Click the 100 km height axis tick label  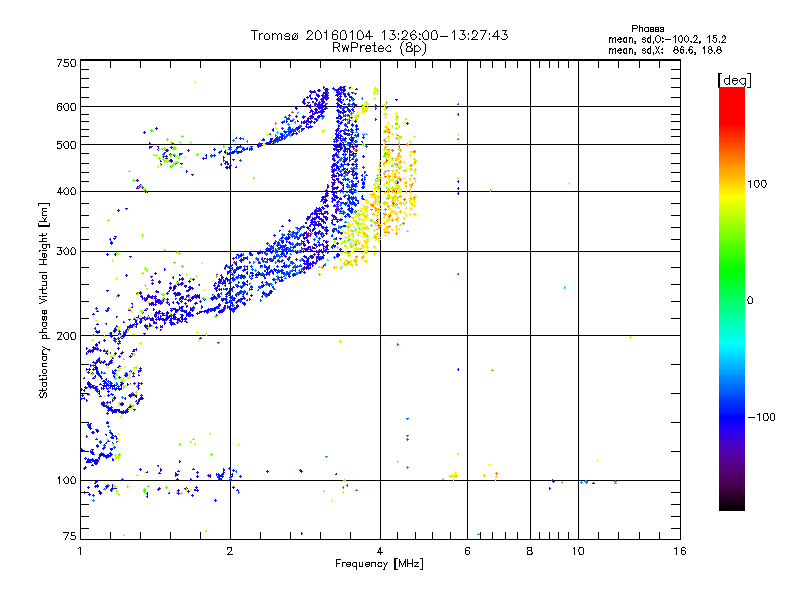[x=66, y=480]
